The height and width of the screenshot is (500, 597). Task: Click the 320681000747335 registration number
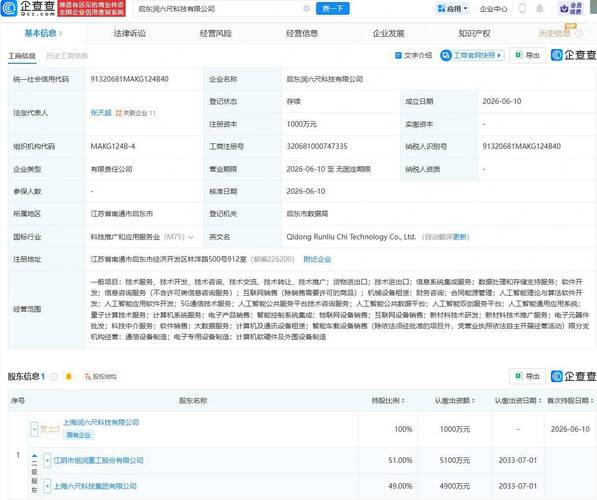[x=317, y=146]
